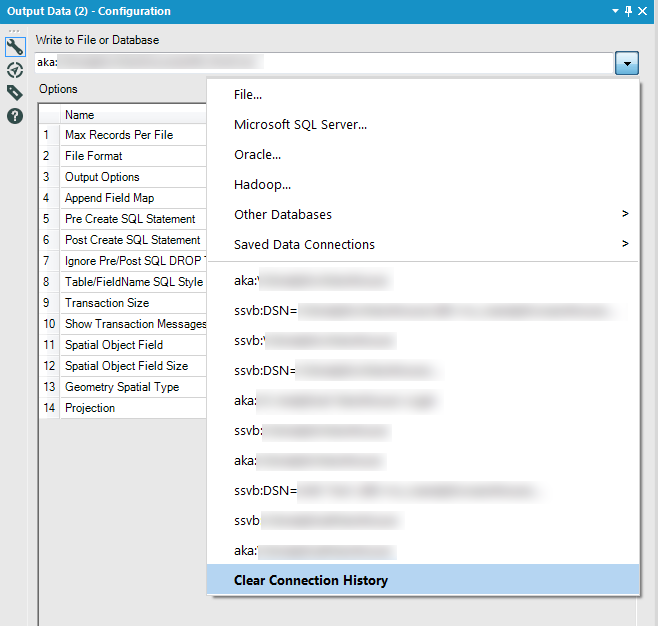Close the Configuration panel
Image resolution: width=658 pixels, height=626 pixels.
point(642,11)
